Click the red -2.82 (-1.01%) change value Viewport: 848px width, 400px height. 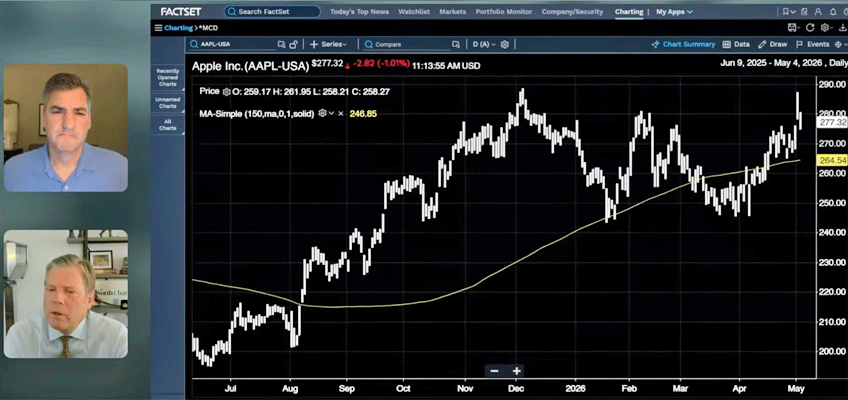(x=381, y=64)
